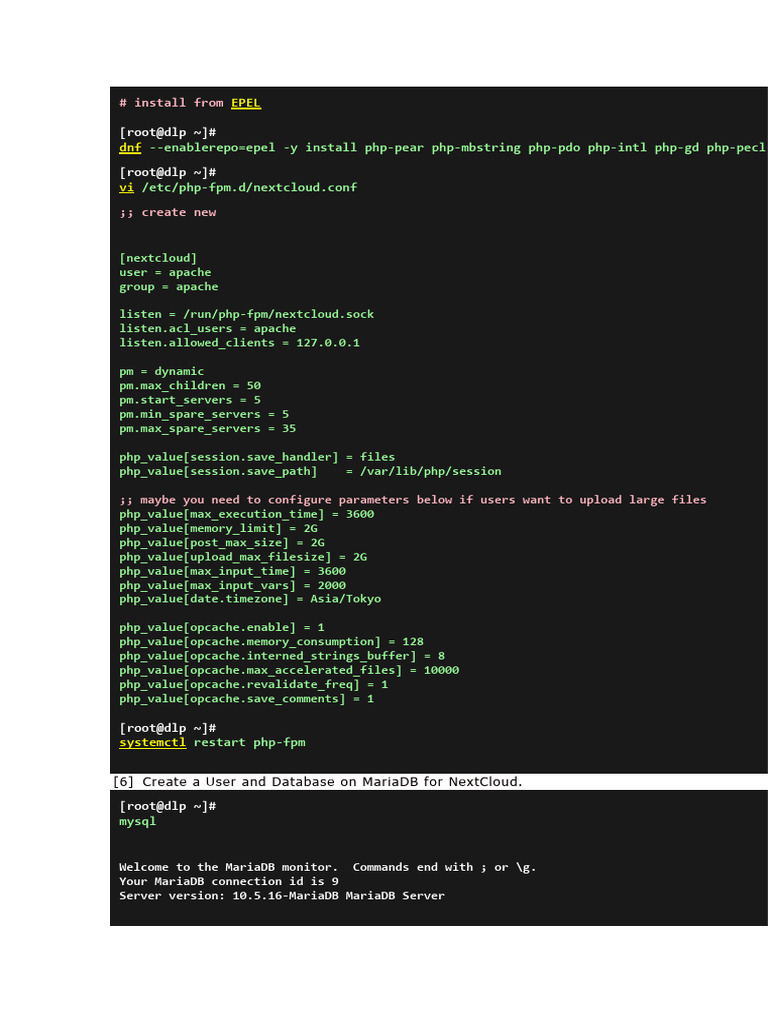The image size is (768, 1024).
Task: Click the underlined dnf command
Action: (130, 147)
